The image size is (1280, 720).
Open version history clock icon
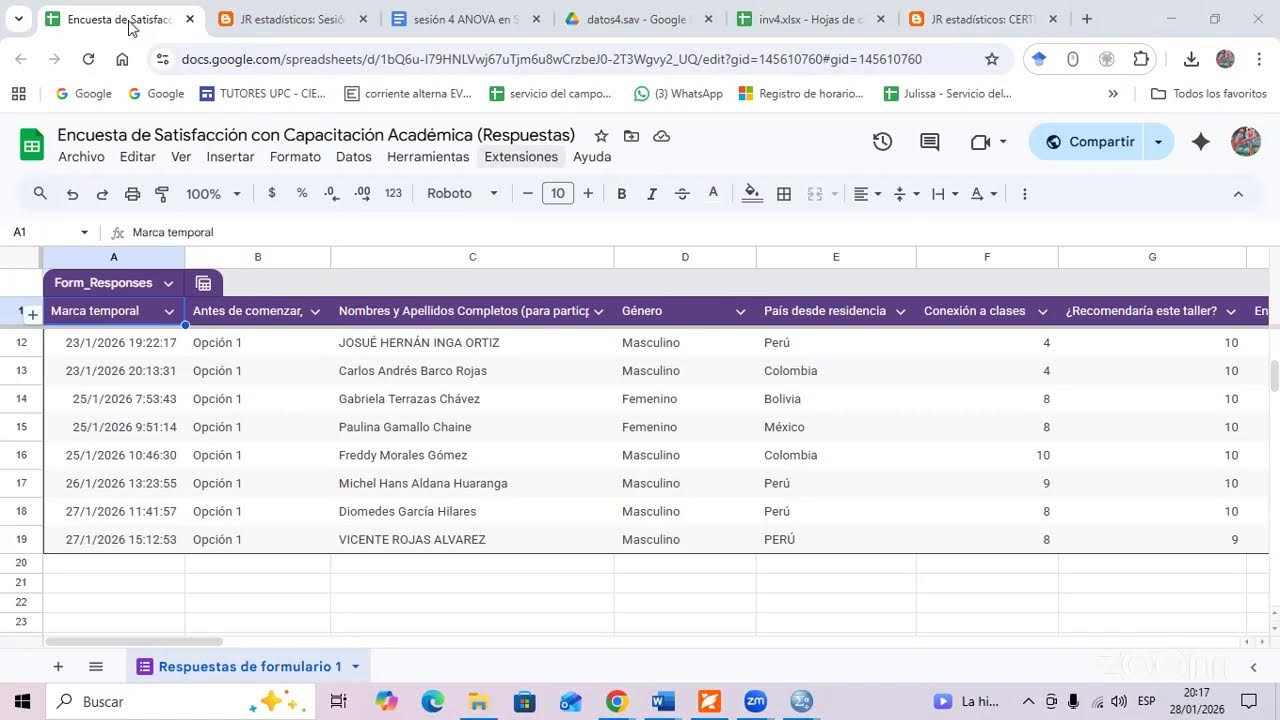pos(882,142)
